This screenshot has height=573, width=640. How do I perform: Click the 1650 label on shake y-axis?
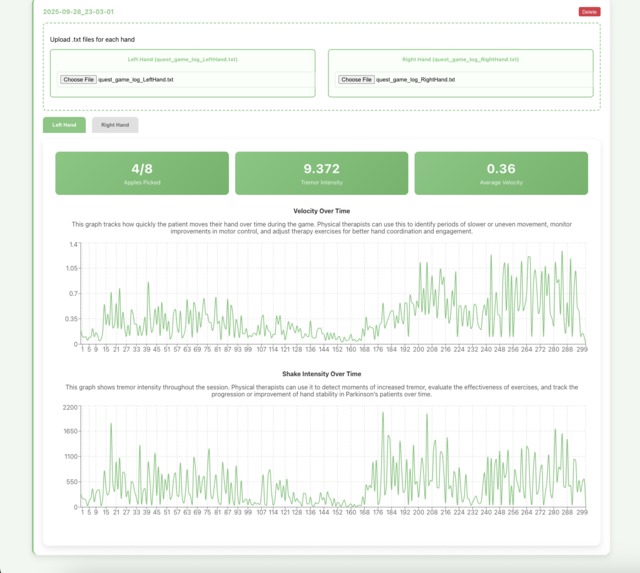coord(70,431)
